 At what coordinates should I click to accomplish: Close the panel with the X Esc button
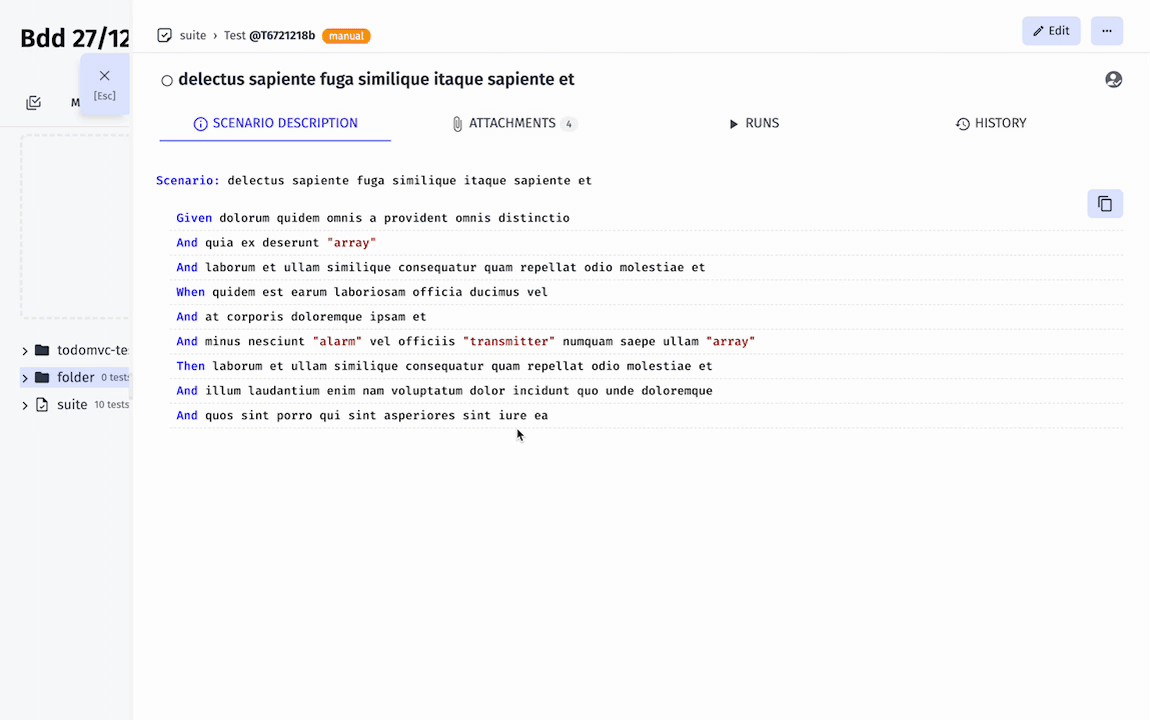(x=105, y=84)
